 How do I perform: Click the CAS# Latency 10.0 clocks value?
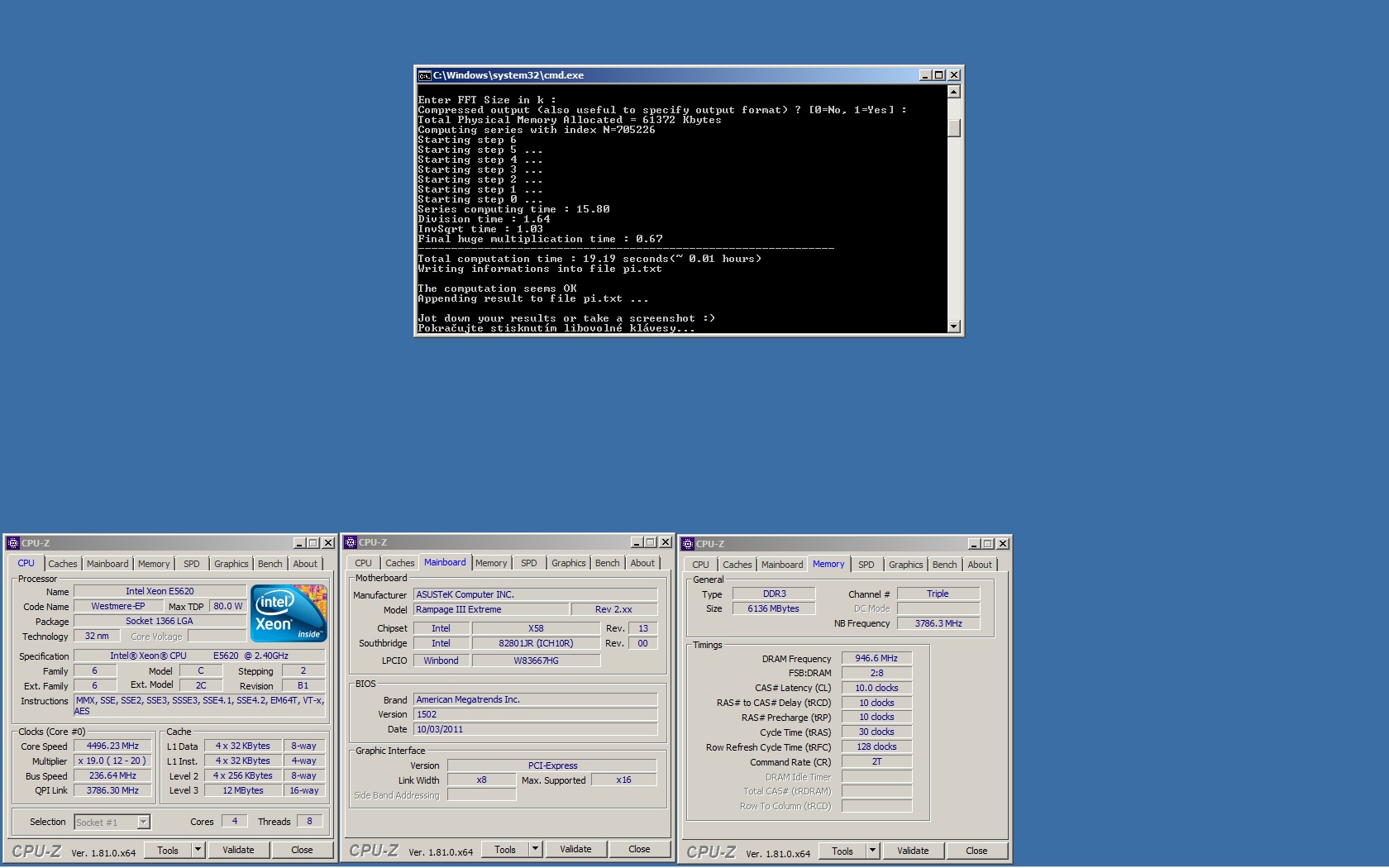876,688
